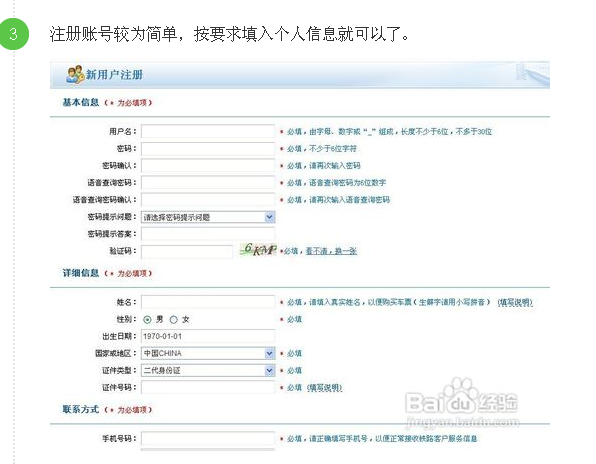Focus the 密码 input field
This screenshot has width=596, height=464.
[x=208, y=149]
